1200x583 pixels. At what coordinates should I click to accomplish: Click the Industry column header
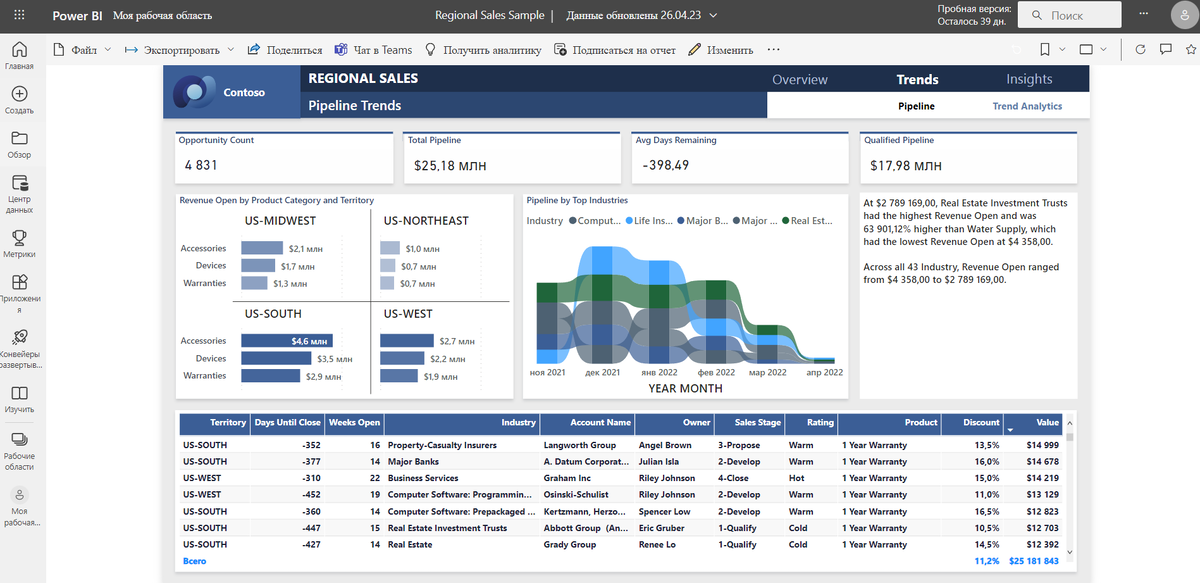tap(462, 423)
